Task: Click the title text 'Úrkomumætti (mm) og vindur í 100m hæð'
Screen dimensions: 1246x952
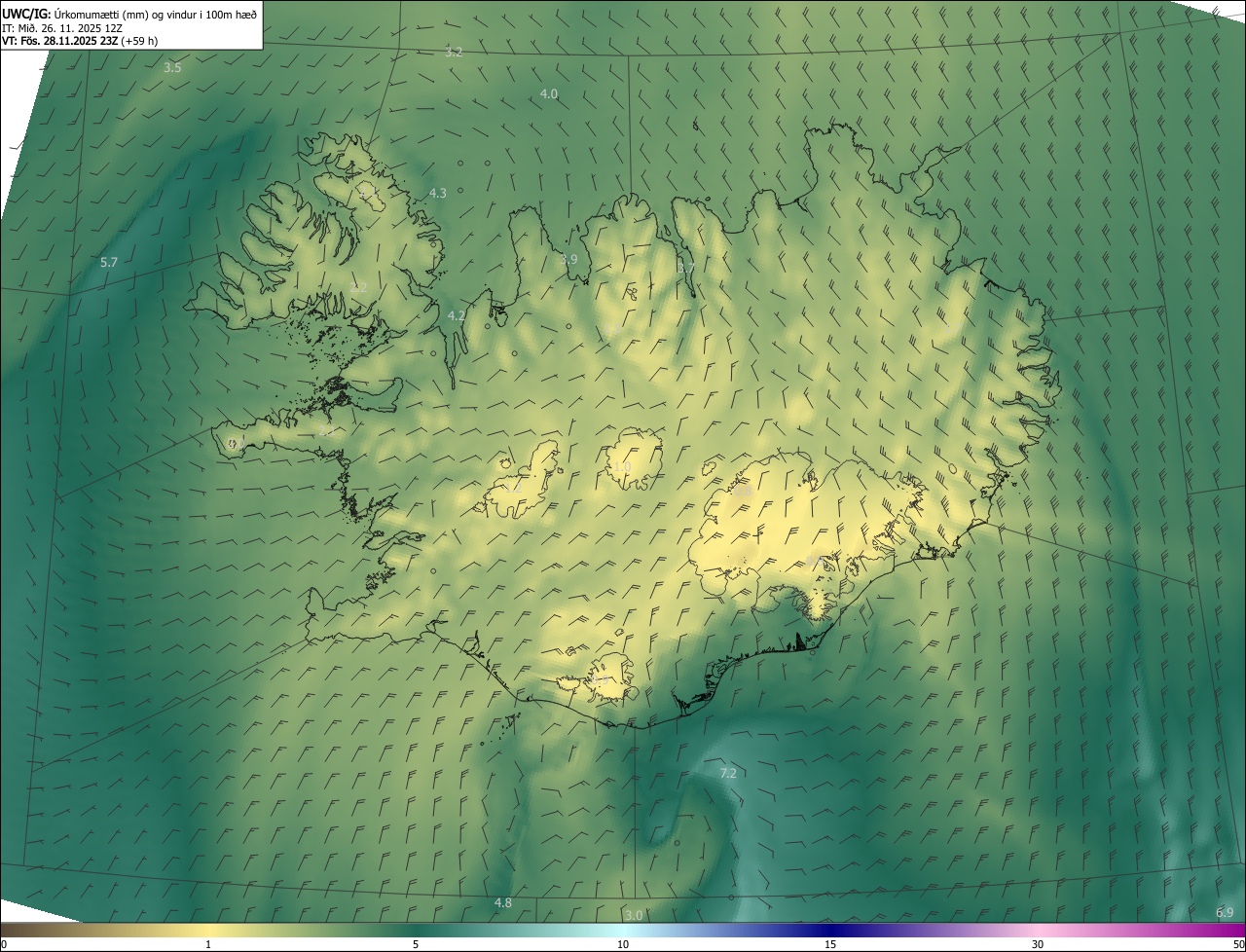Action: click(x=156, y=14)
